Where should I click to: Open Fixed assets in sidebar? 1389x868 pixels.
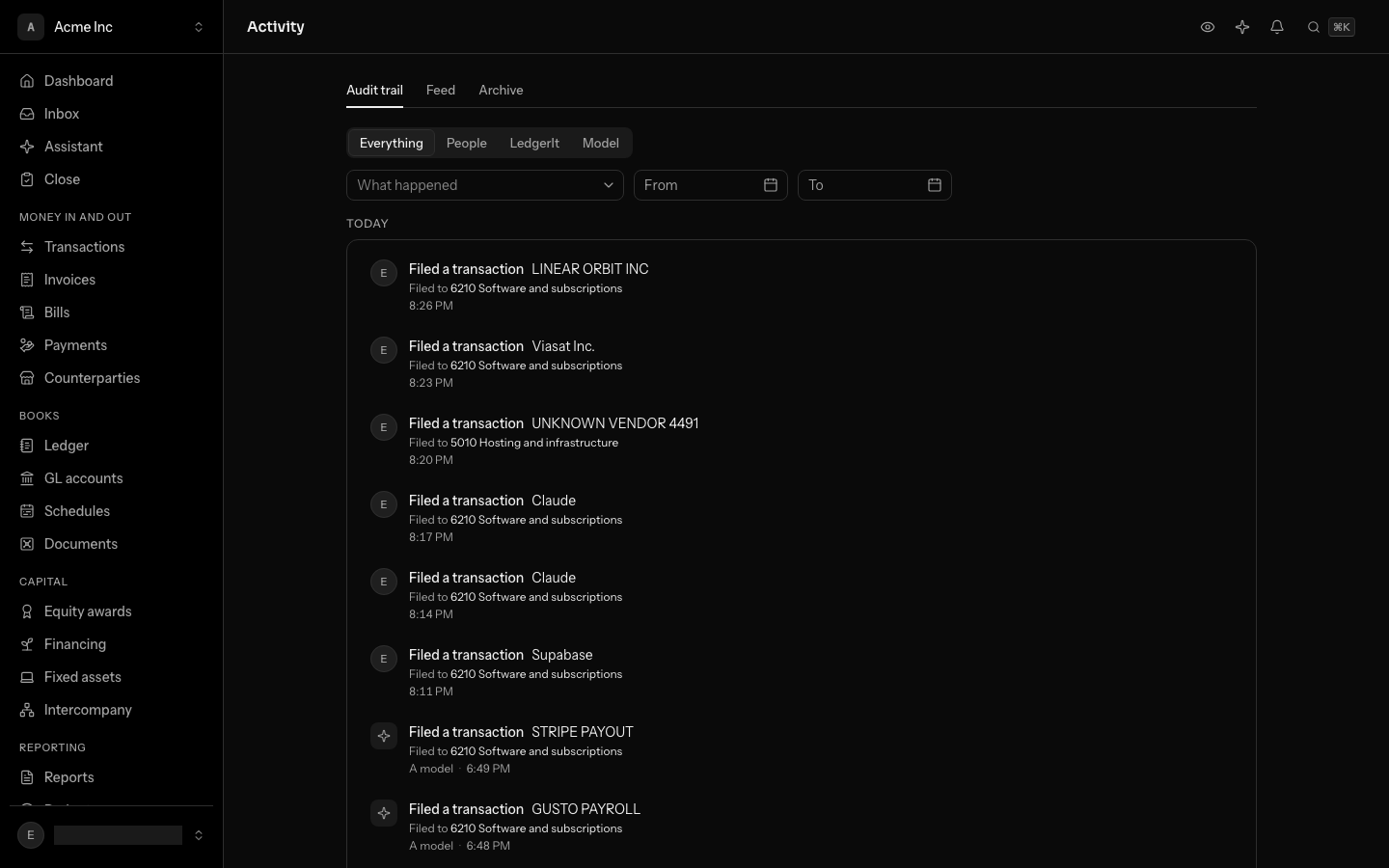(x=111, y=677)
